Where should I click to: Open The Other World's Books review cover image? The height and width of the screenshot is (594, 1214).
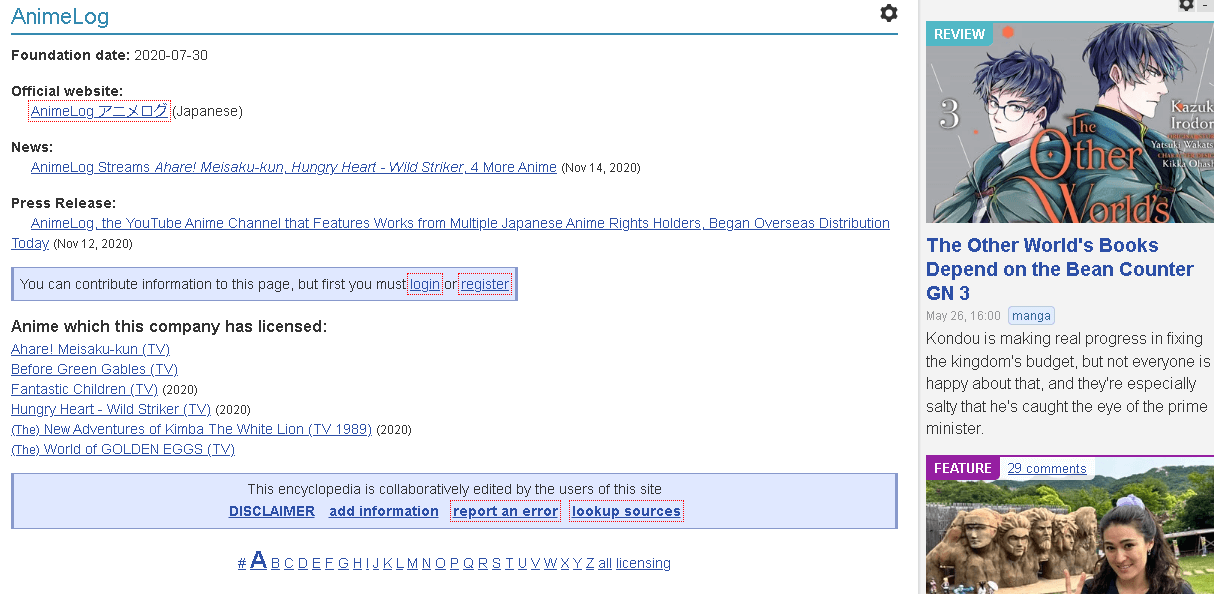click(1070, 122)
